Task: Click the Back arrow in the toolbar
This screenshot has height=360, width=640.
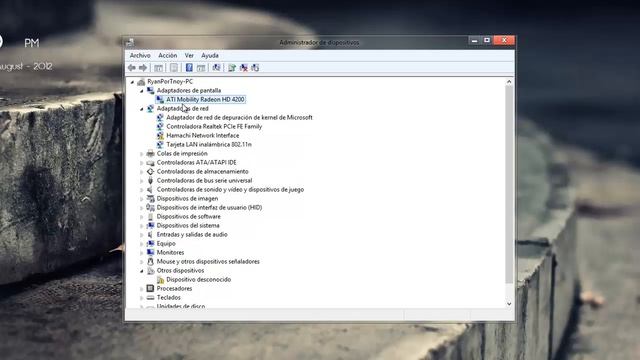Action: 132,68
